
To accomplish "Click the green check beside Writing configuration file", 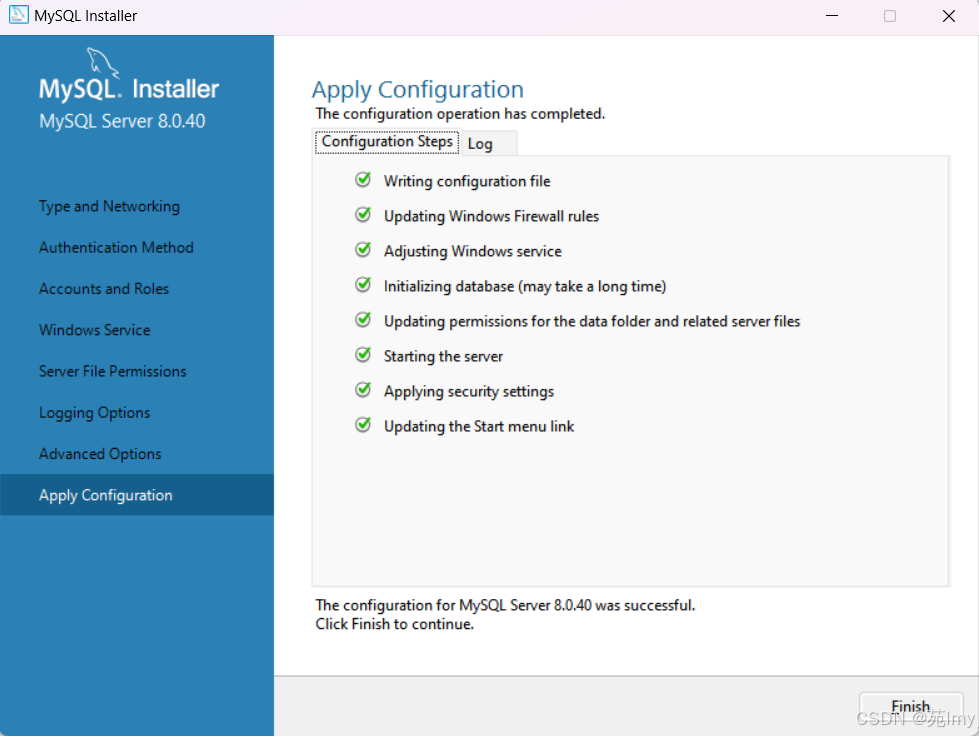I will coord(363,180).
